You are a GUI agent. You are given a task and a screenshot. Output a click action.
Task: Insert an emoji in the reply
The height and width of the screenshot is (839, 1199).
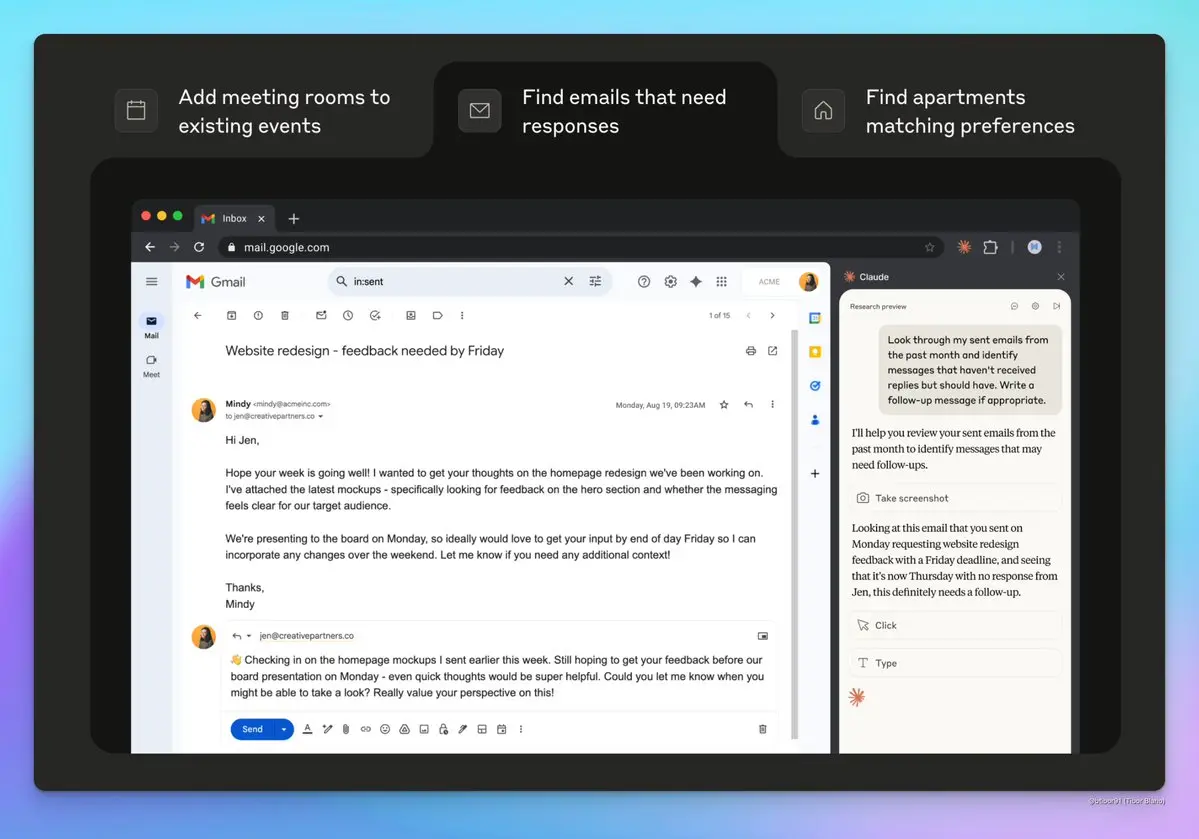(x=385, y=729)
